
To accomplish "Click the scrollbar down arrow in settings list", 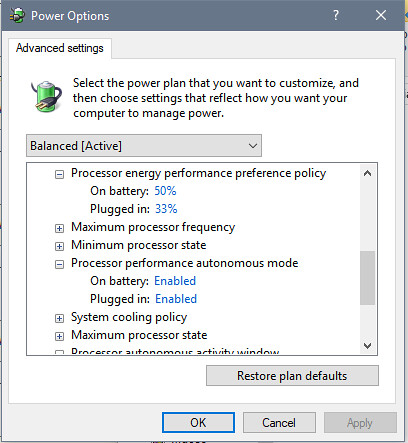I will point(368,346).
